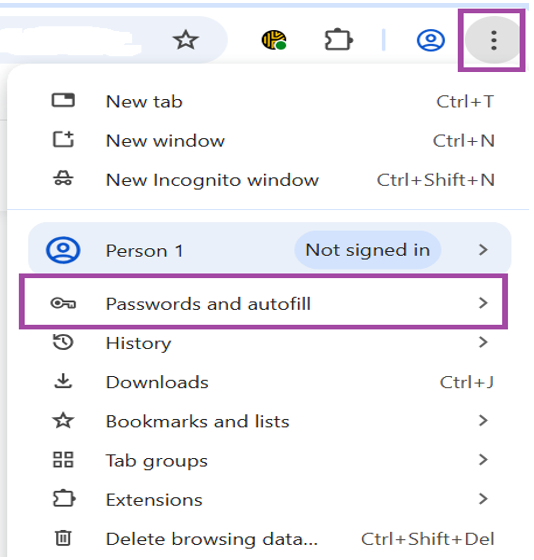
Task: Expand Passwords and autofill submenu chevron
Action: pos(483,303)
